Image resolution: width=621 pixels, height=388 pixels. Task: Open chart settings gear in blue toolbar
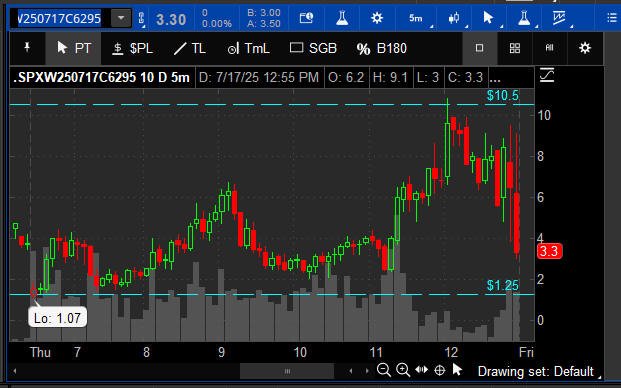(377, 18)
